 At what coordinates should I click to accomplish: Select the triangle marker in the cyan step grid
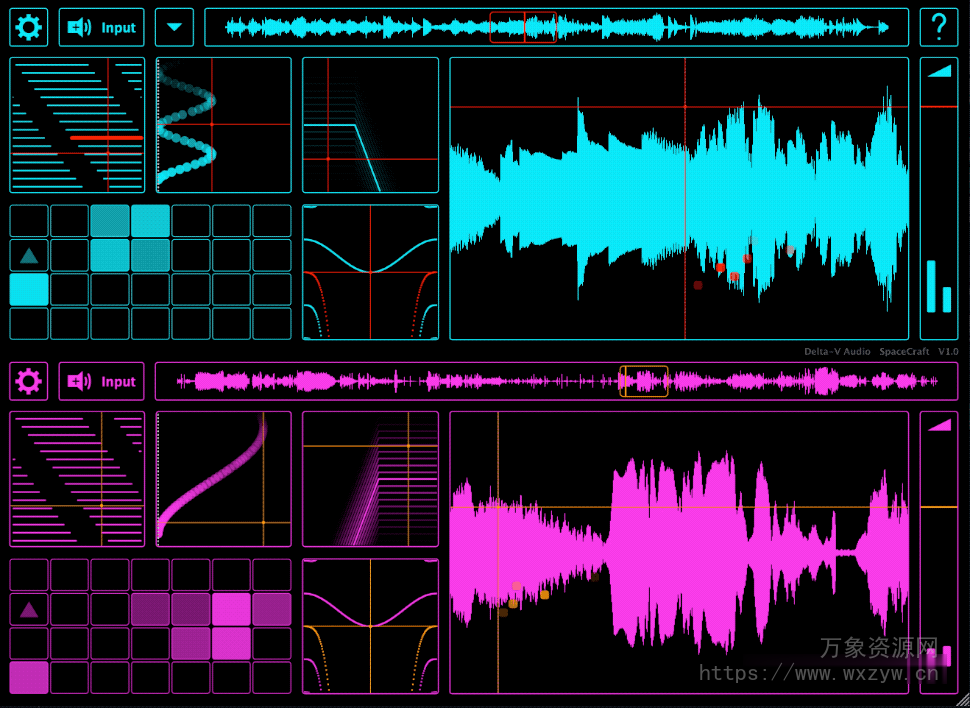(30, 253)
